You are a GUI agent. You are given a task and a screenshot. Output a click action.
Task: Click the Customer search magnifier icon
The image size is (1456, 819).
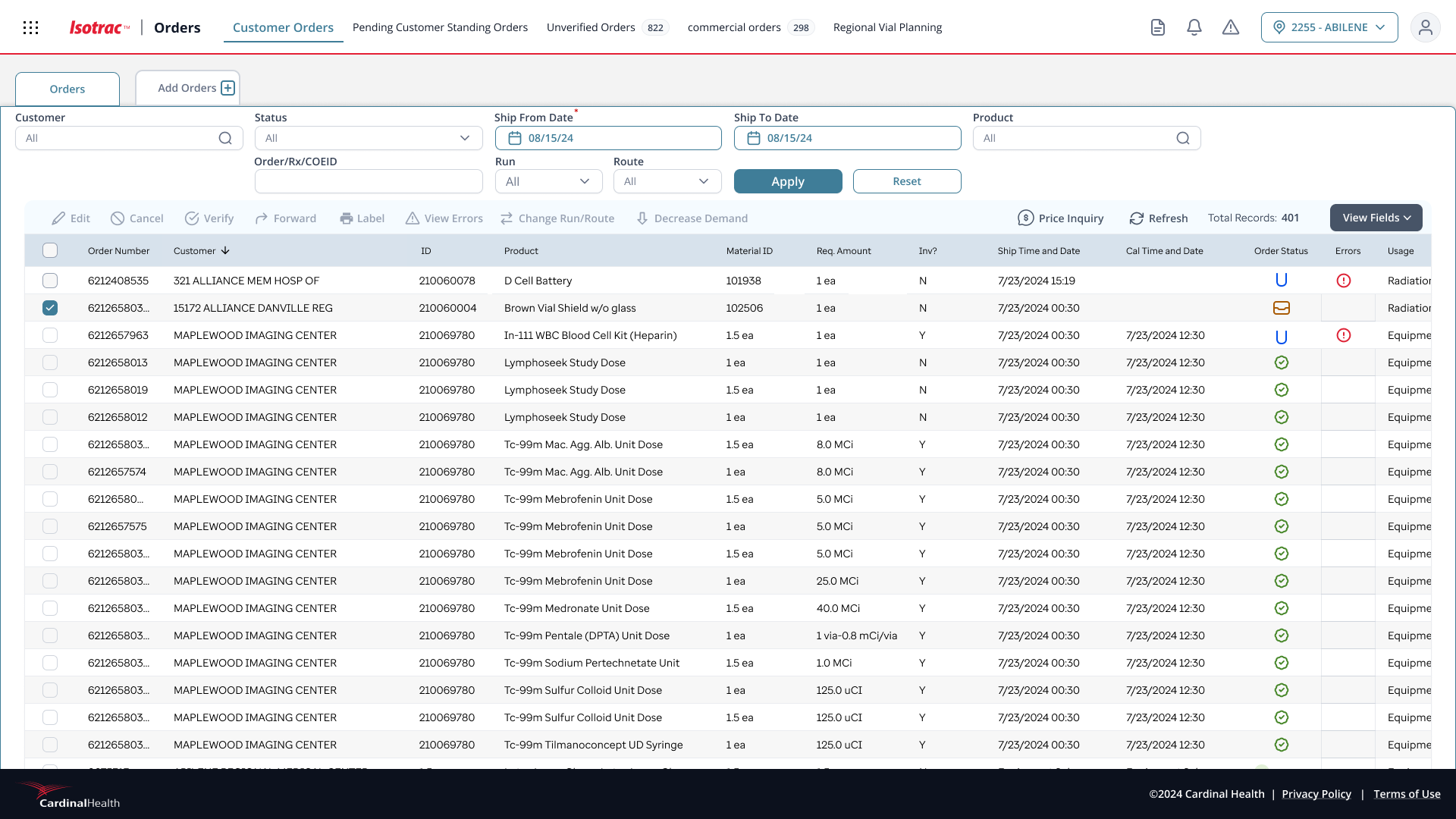point(225,138)
